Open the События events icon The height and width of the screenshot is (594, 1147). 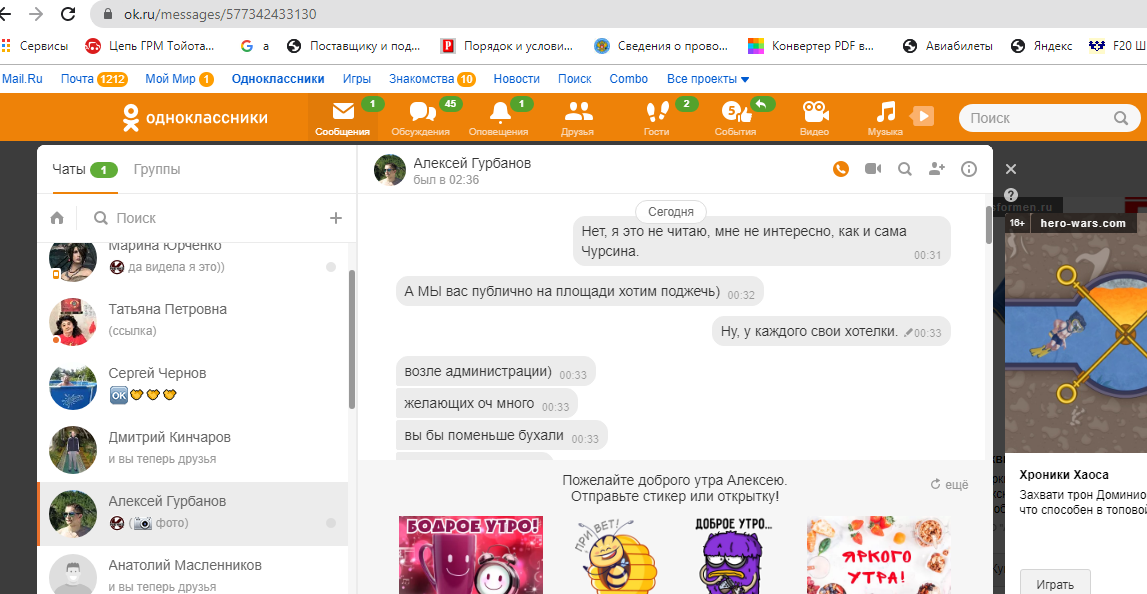(735, 117)
